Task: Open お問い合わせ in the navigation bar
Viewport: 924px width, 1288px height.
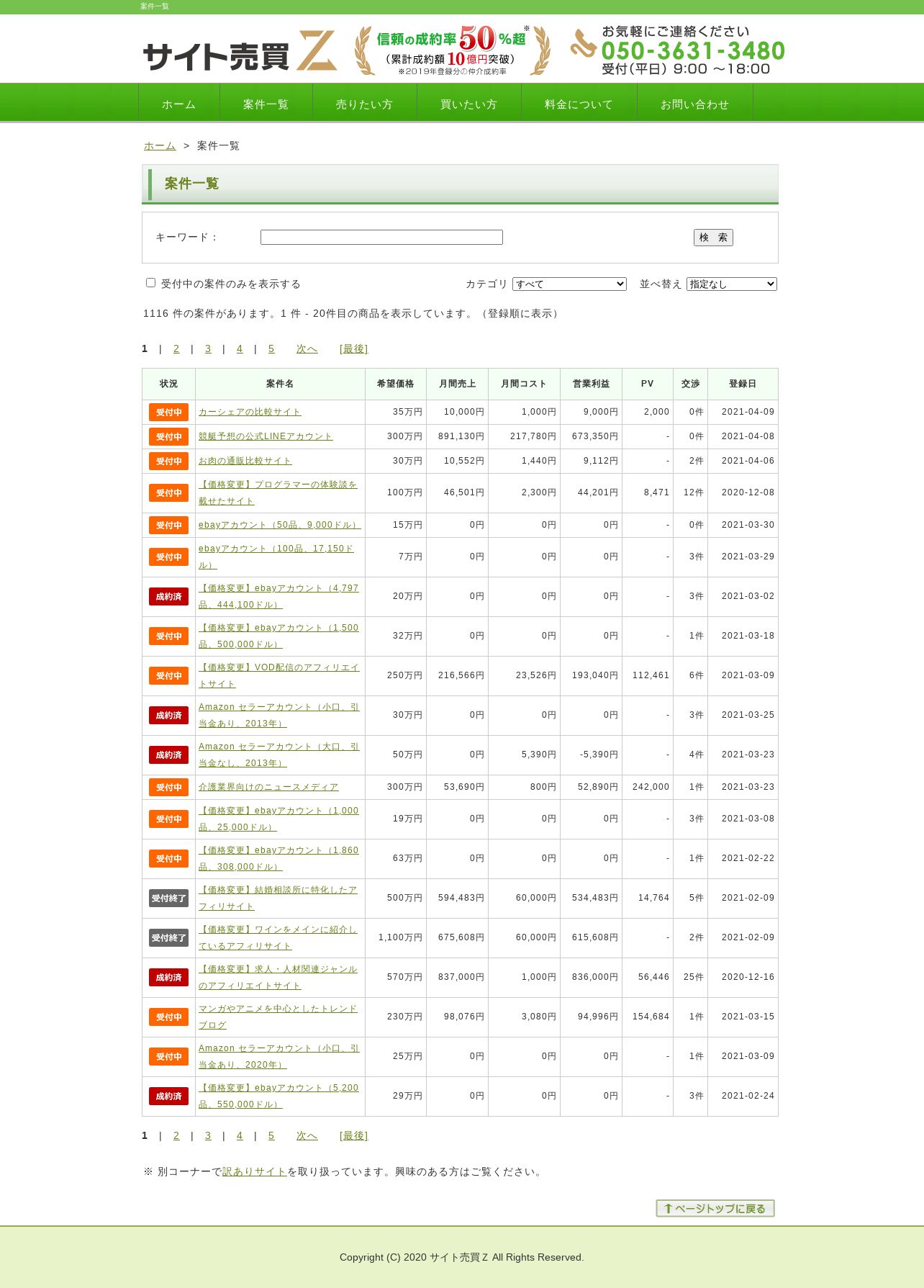Action: pyautogui.click(x=695, y=104)
